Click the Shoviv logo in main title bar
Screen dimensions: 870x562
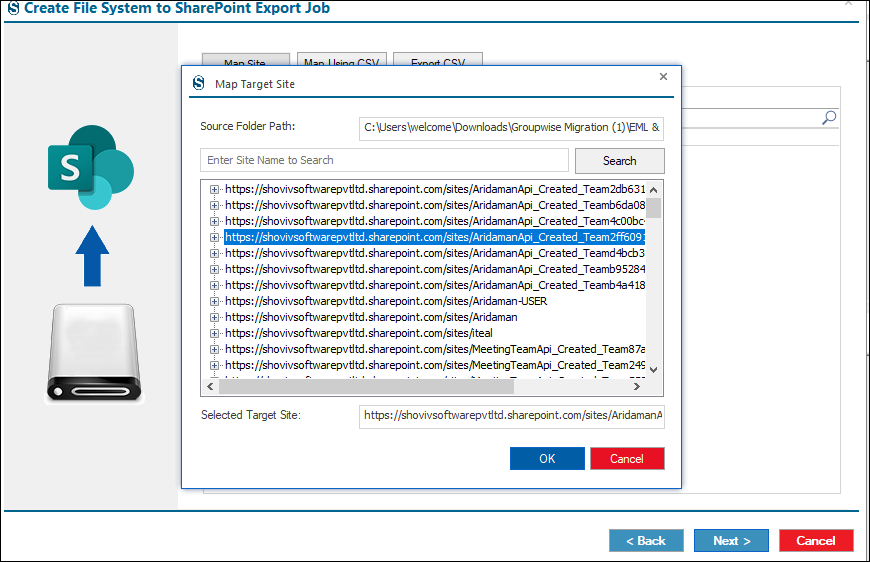[x=13, y=8]
